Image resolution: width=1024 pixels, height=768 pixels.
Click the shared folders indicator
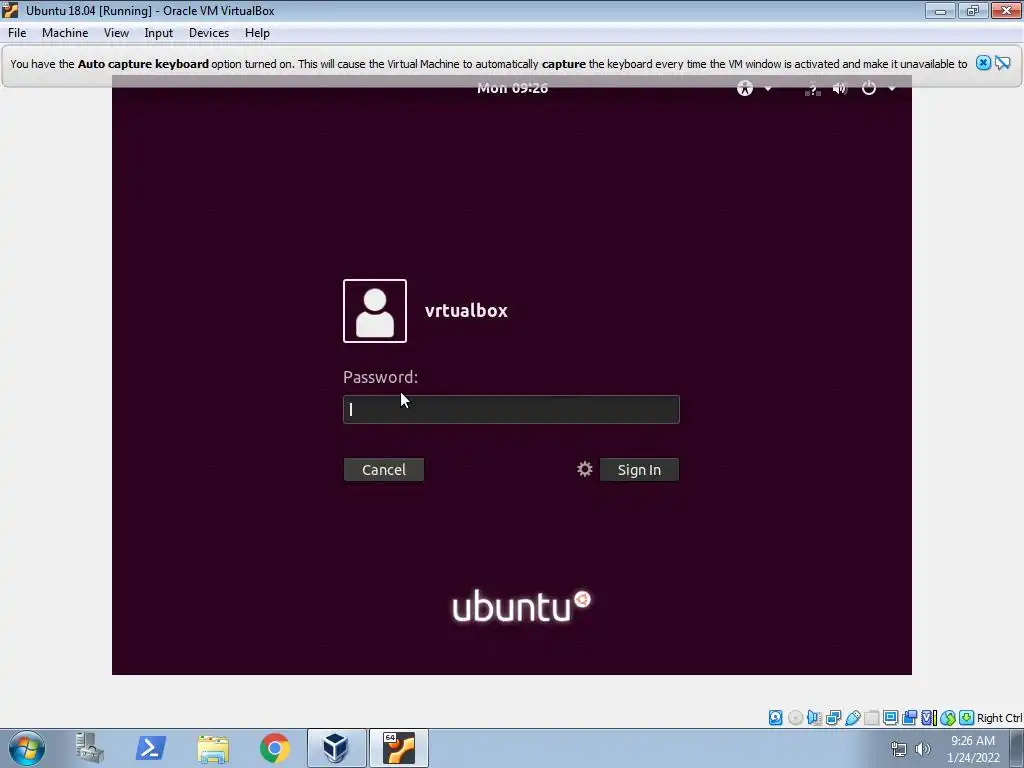pyautogui.click(x=871, y=718)
